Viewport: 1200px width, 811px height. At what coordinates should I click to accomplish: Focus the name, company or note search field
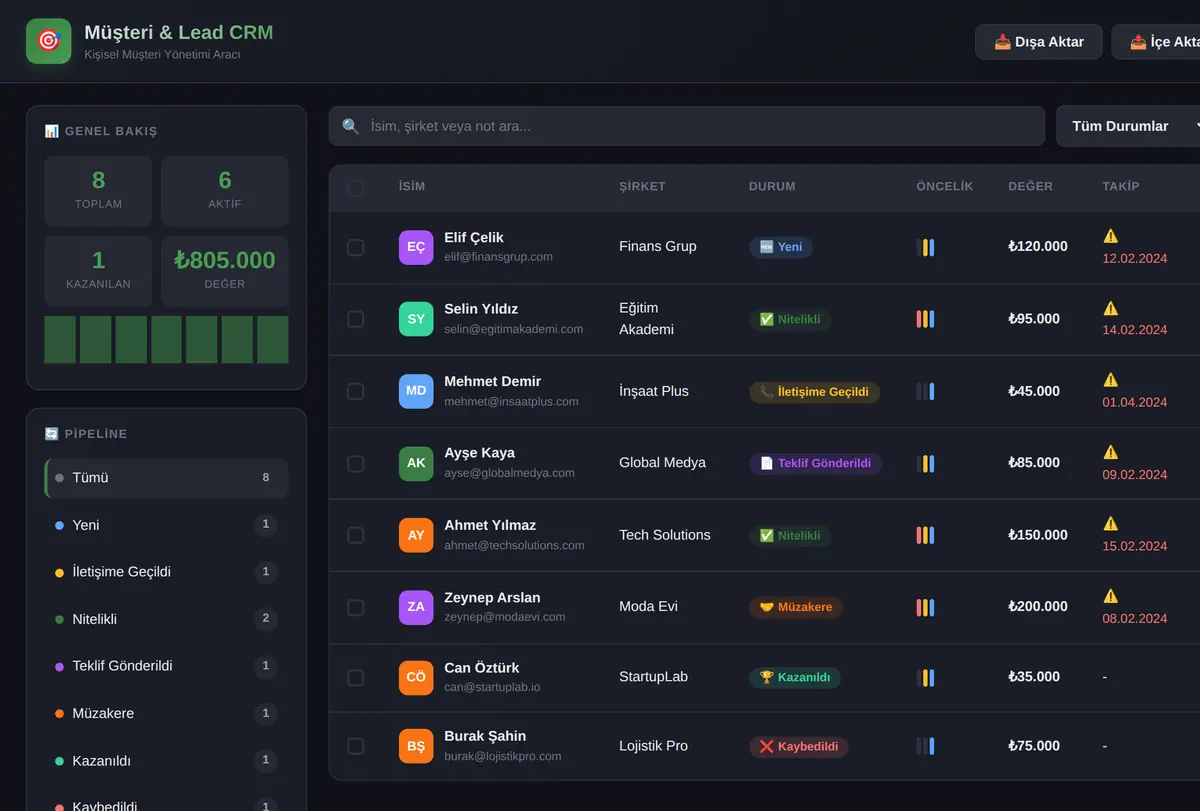687,127
